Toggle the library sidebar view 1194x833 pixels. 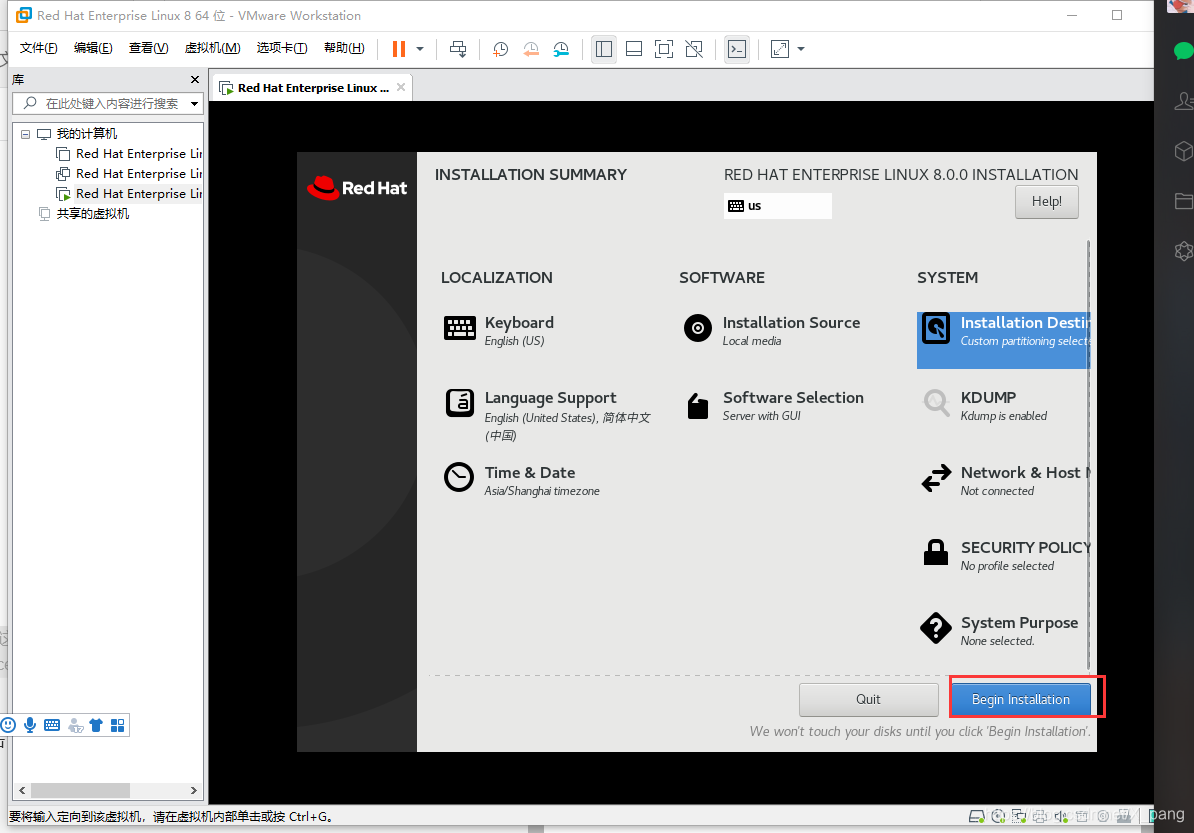pos(604,49)
